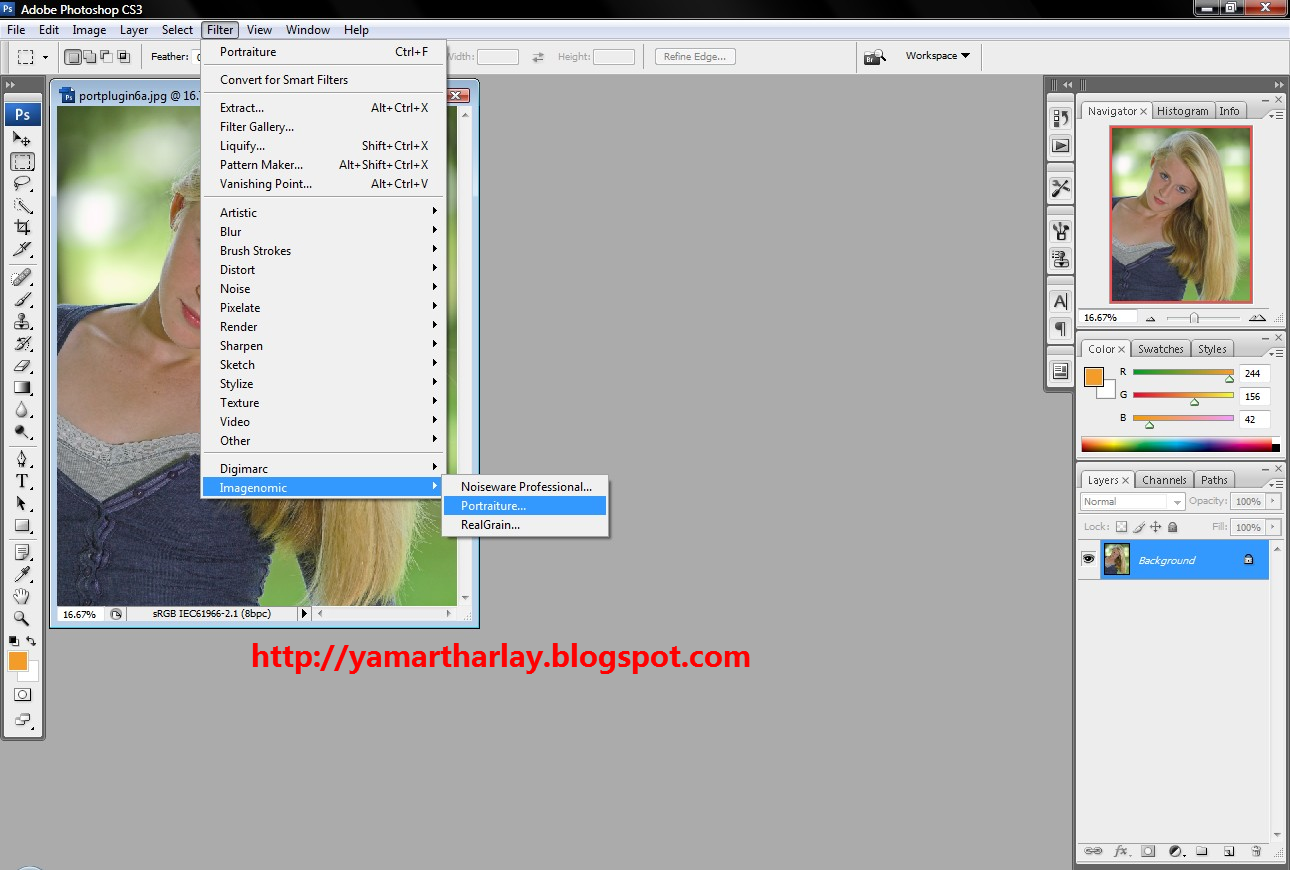Select the Lasso tool
The image size is (1290, 870).
[x=22, y=184]
